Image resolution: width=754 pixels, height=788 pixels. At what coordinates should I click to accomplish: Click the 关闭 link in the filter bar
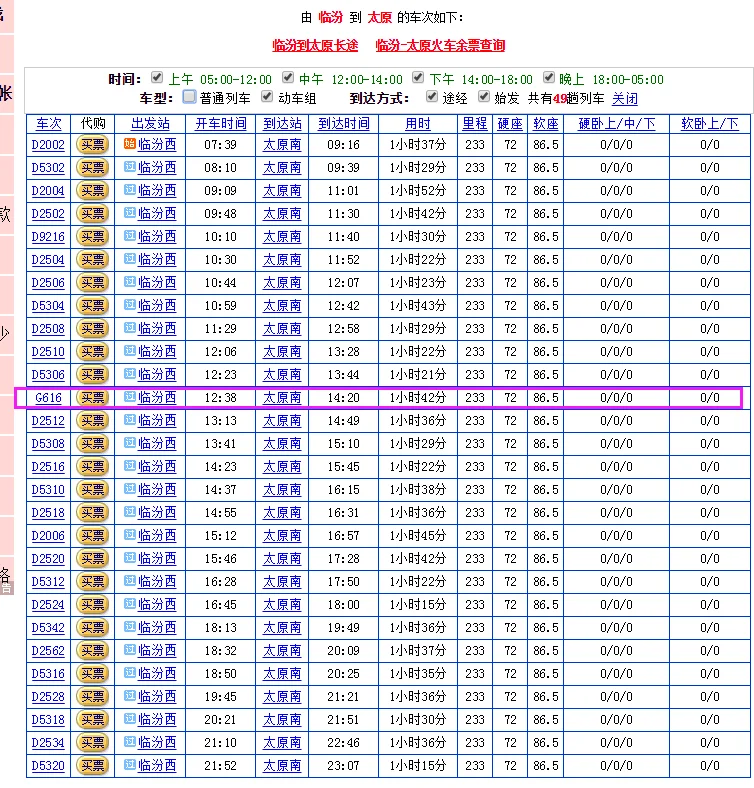pyautogui.click(x=625, y=98)
